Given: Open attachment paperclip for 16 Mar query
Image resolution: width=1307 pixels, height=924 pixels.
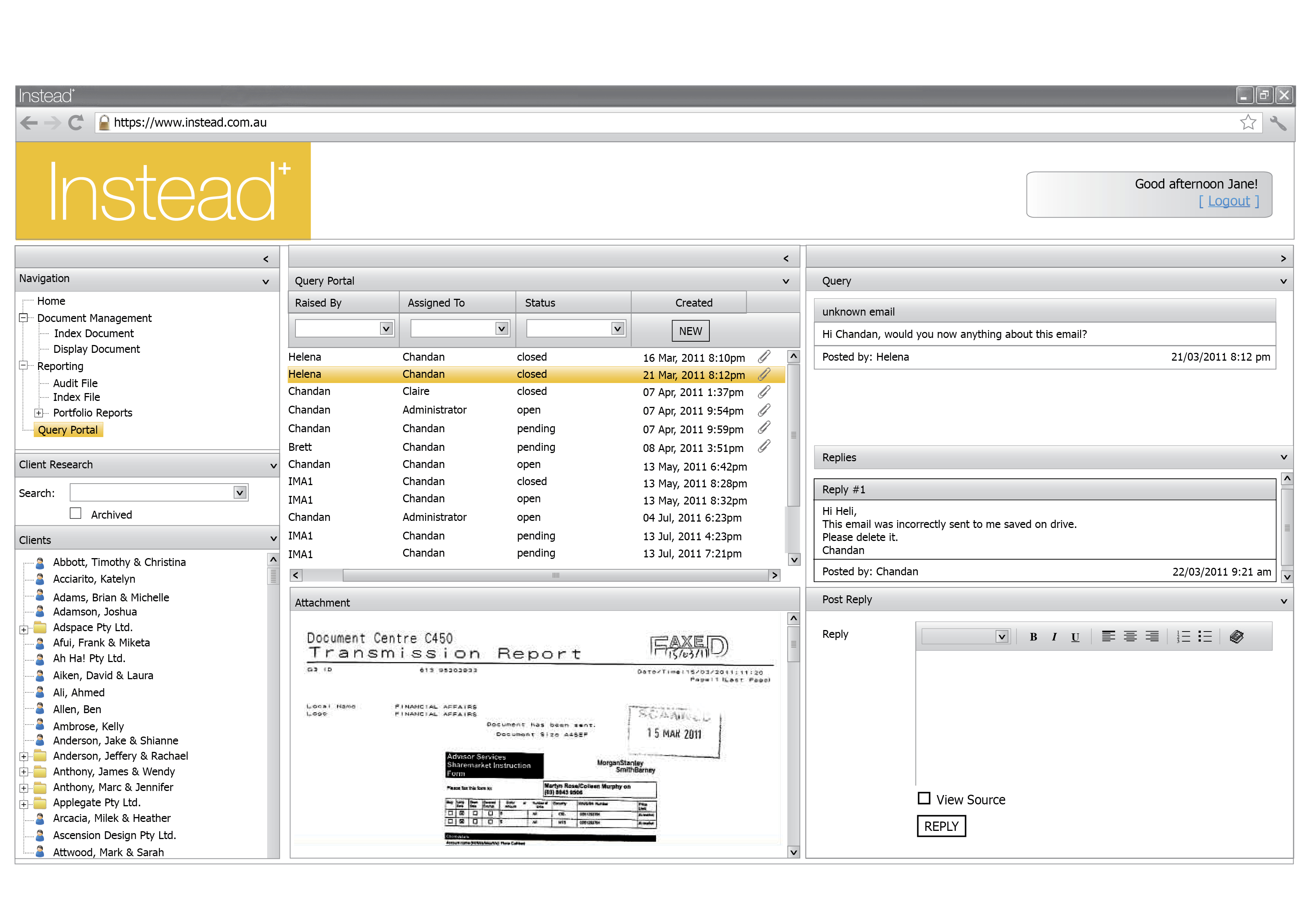Looking at the screenshot, I should pos(764,357).
